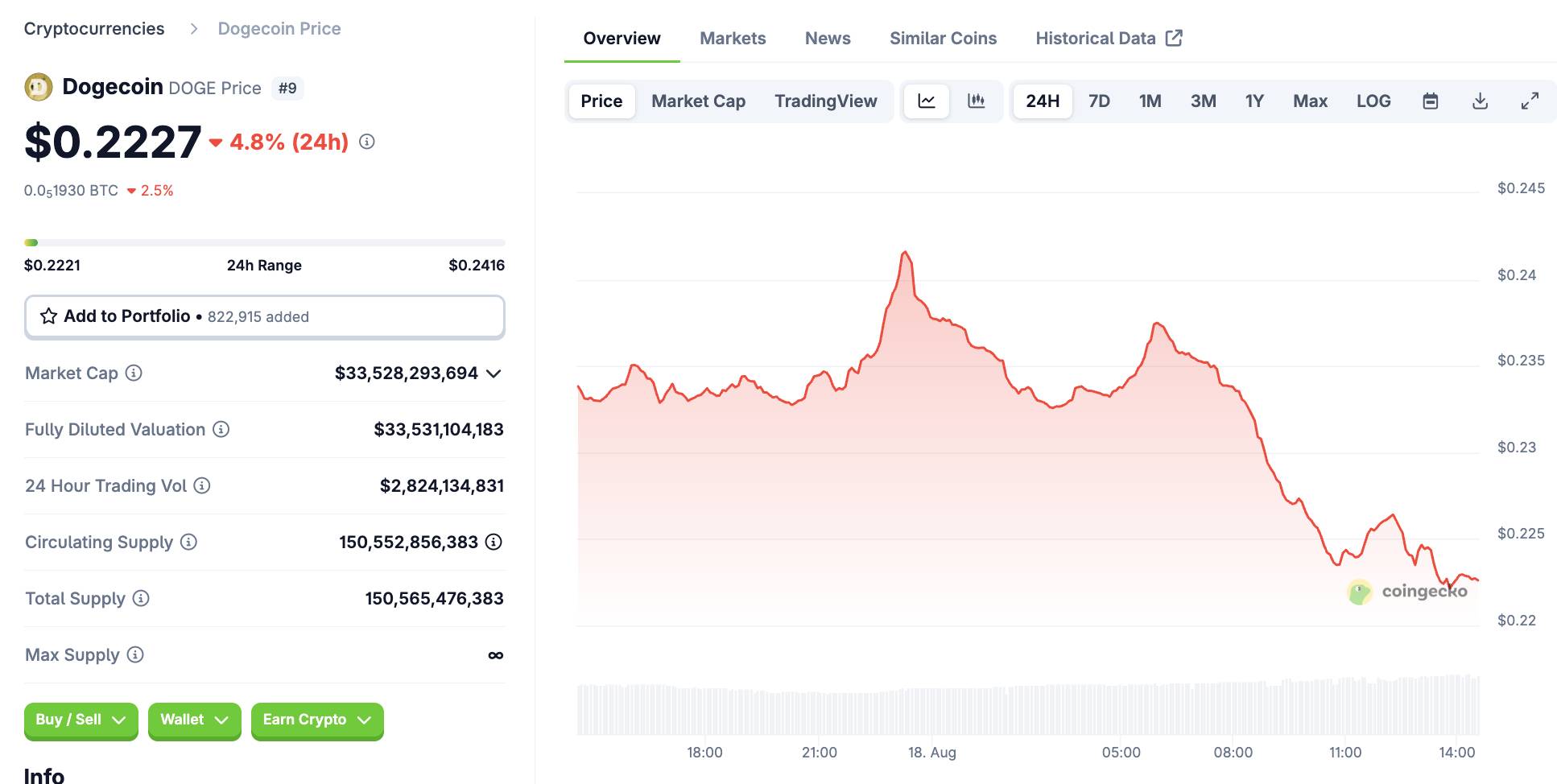Click the 4.8% (24h) change text
1557x784 pixels.
(289, 142)
